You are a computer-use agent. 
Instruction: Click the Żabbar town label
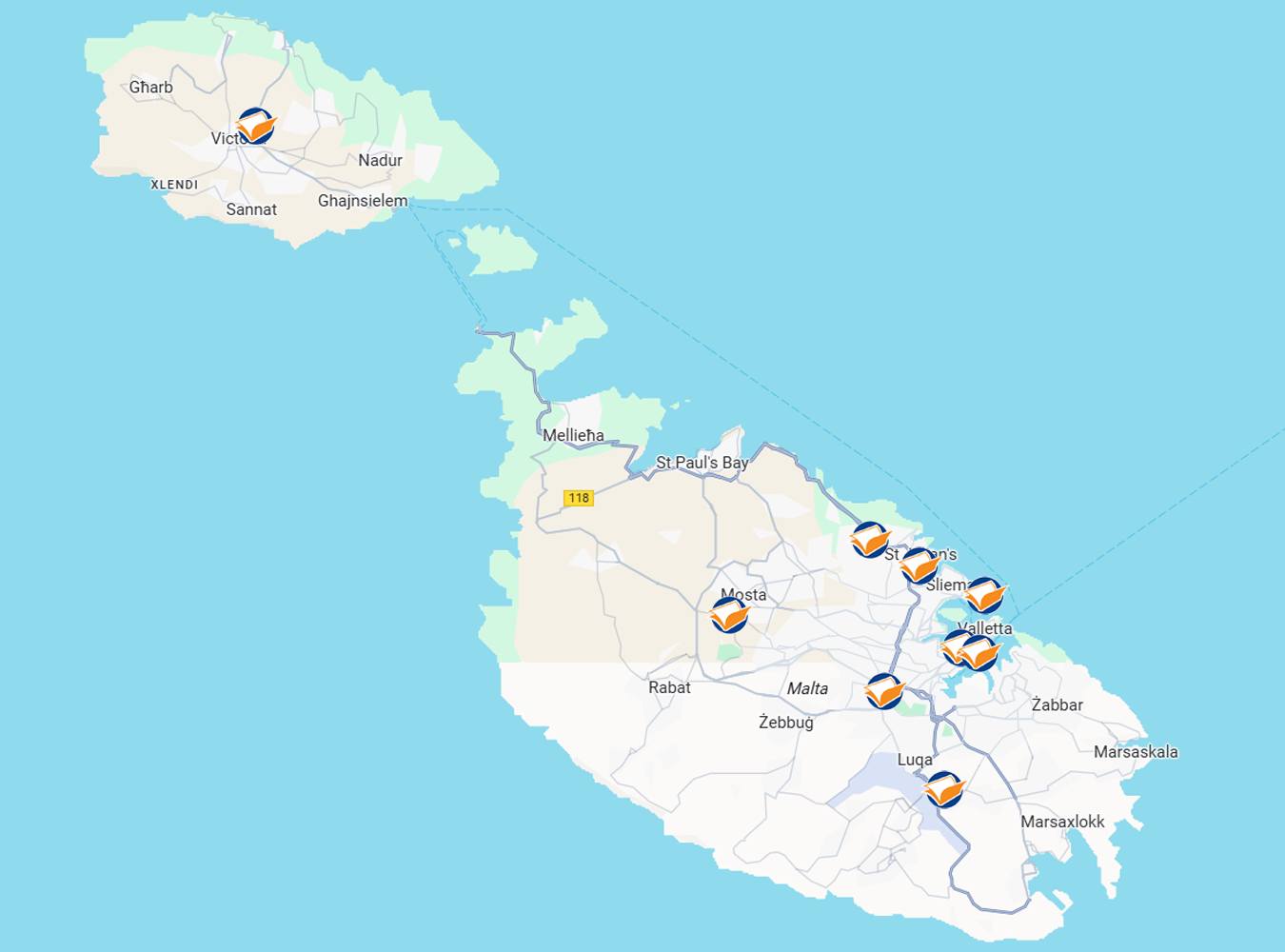pyautogui.click(x=1057, y=705)
